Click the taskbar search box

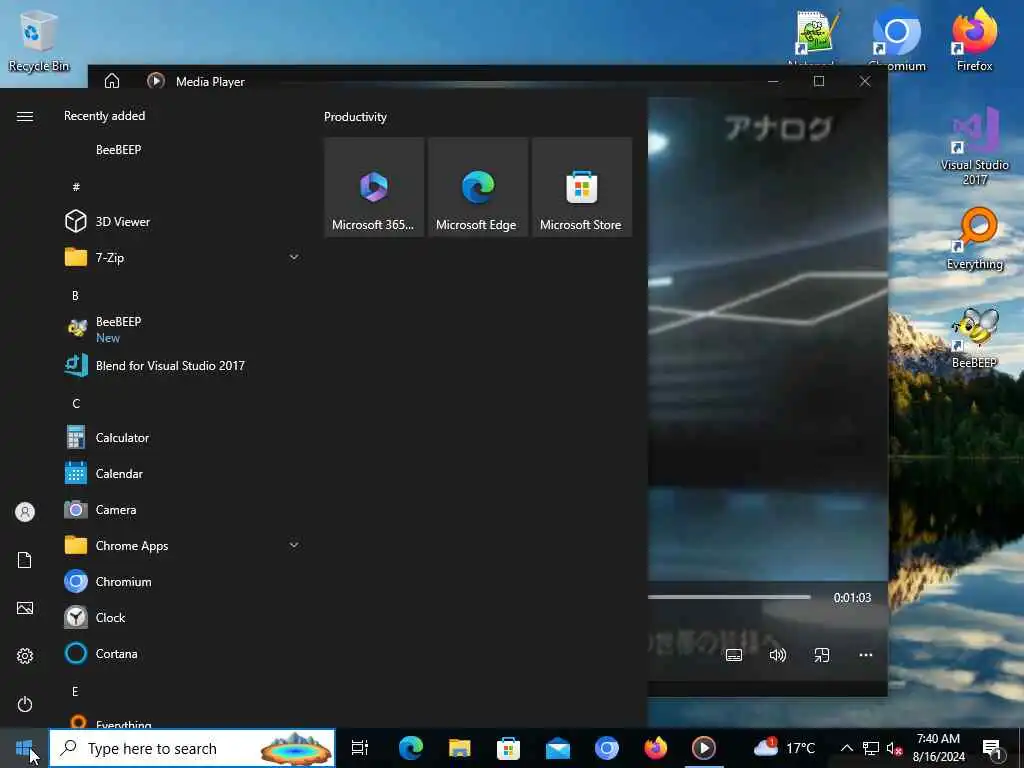[x=192, y=748]
